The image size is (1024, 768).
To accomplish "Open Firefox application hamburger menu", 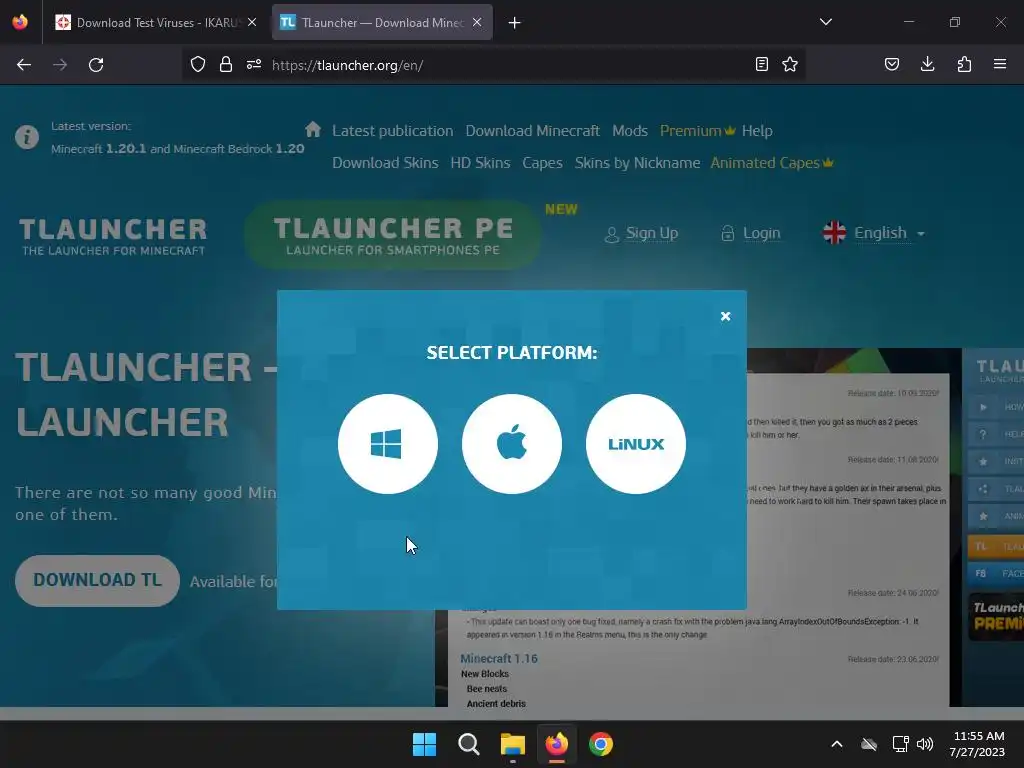I will (x=1000, y=65).
